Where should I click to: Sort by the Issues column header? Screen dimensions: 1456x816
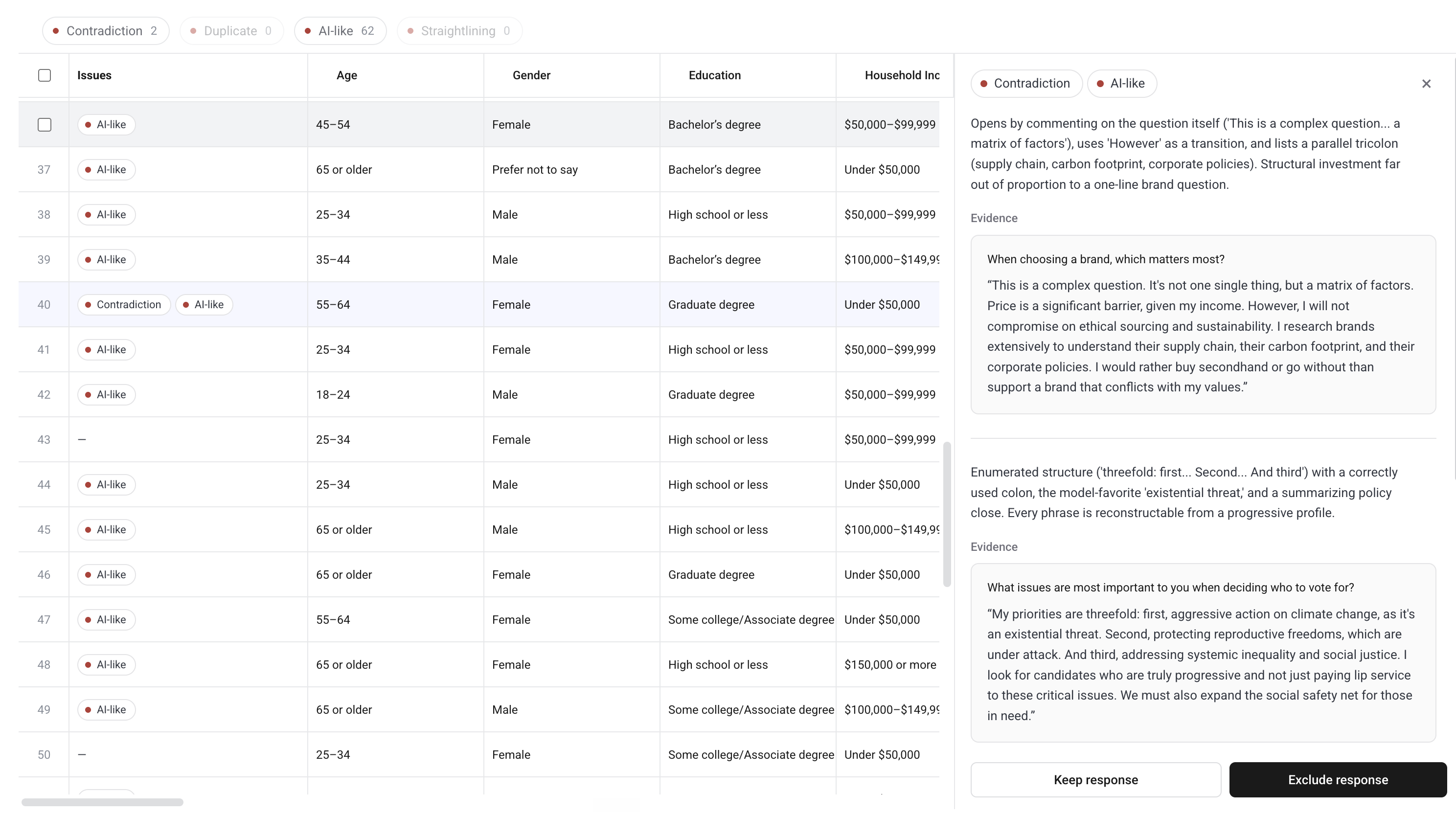tap(94, 75)
